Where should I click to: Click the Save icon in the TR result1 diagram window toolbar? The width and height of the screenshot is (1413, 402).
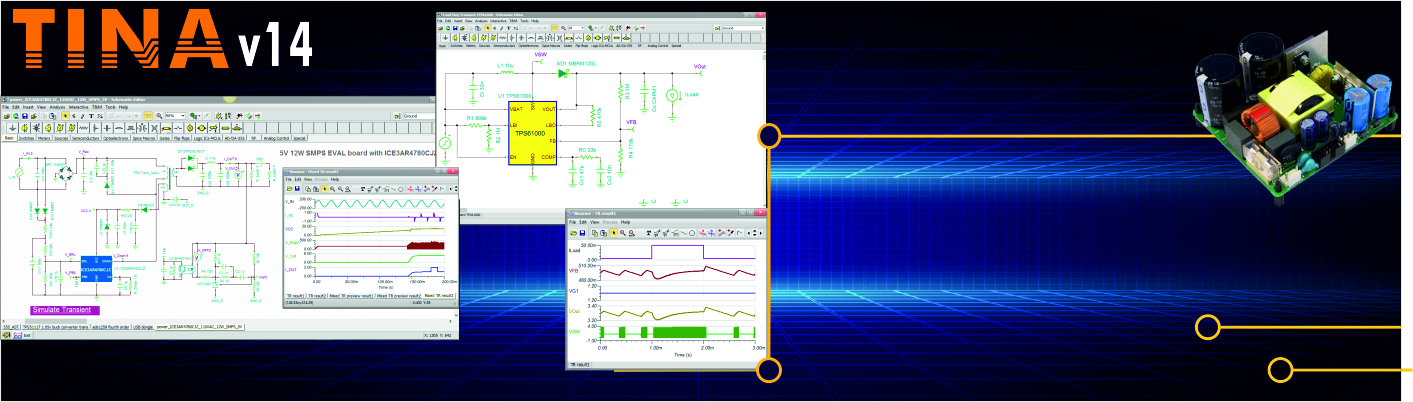[582, 233]
